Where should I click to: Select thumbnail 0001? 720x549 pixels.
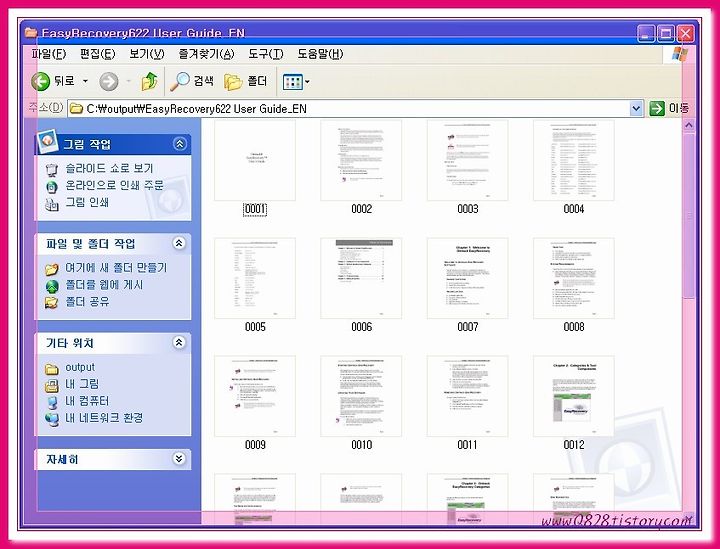[x=255, y=160]
